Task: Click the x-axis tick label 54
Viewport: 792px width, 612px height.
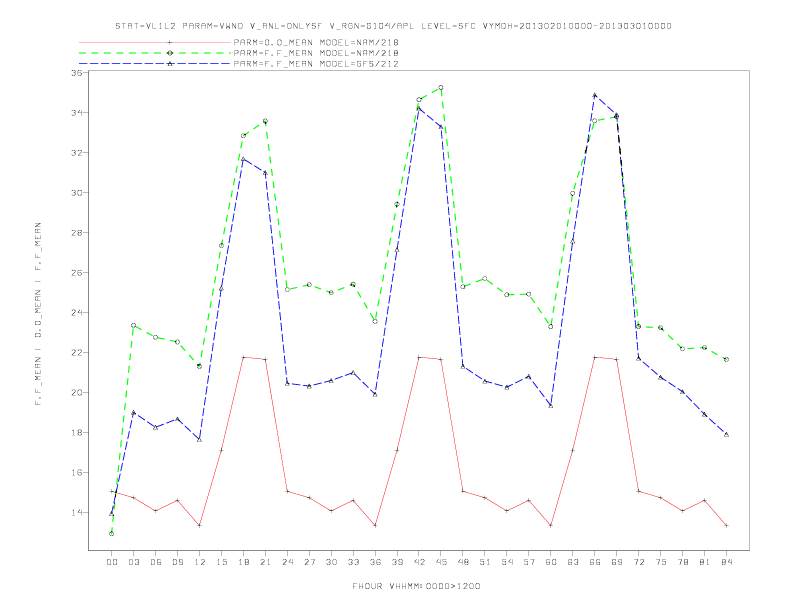Action: (507, 562)
